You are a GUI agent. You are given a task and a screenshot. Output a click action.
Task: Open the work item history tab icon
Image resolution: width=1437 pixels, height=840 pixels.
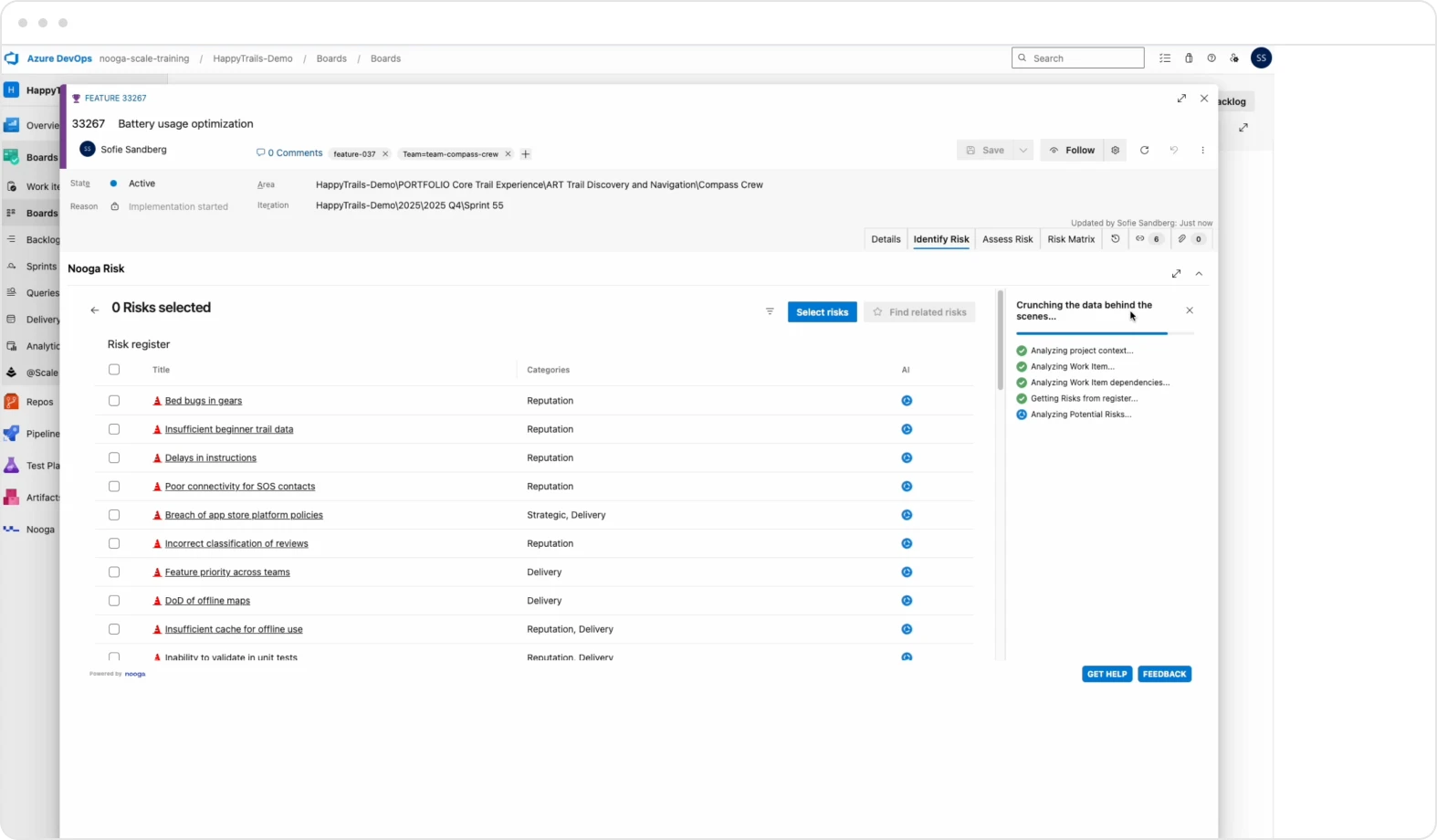[1116, 239]
